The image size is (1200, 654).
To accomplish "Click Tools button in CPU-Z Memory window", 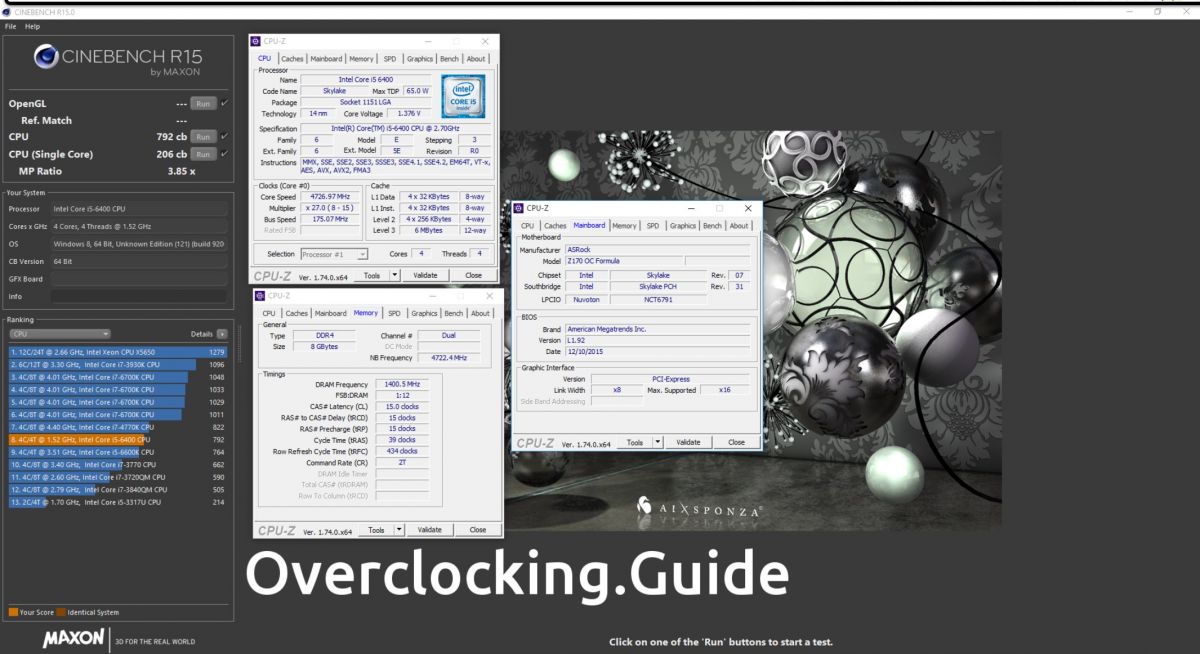I will click(376, 530).
